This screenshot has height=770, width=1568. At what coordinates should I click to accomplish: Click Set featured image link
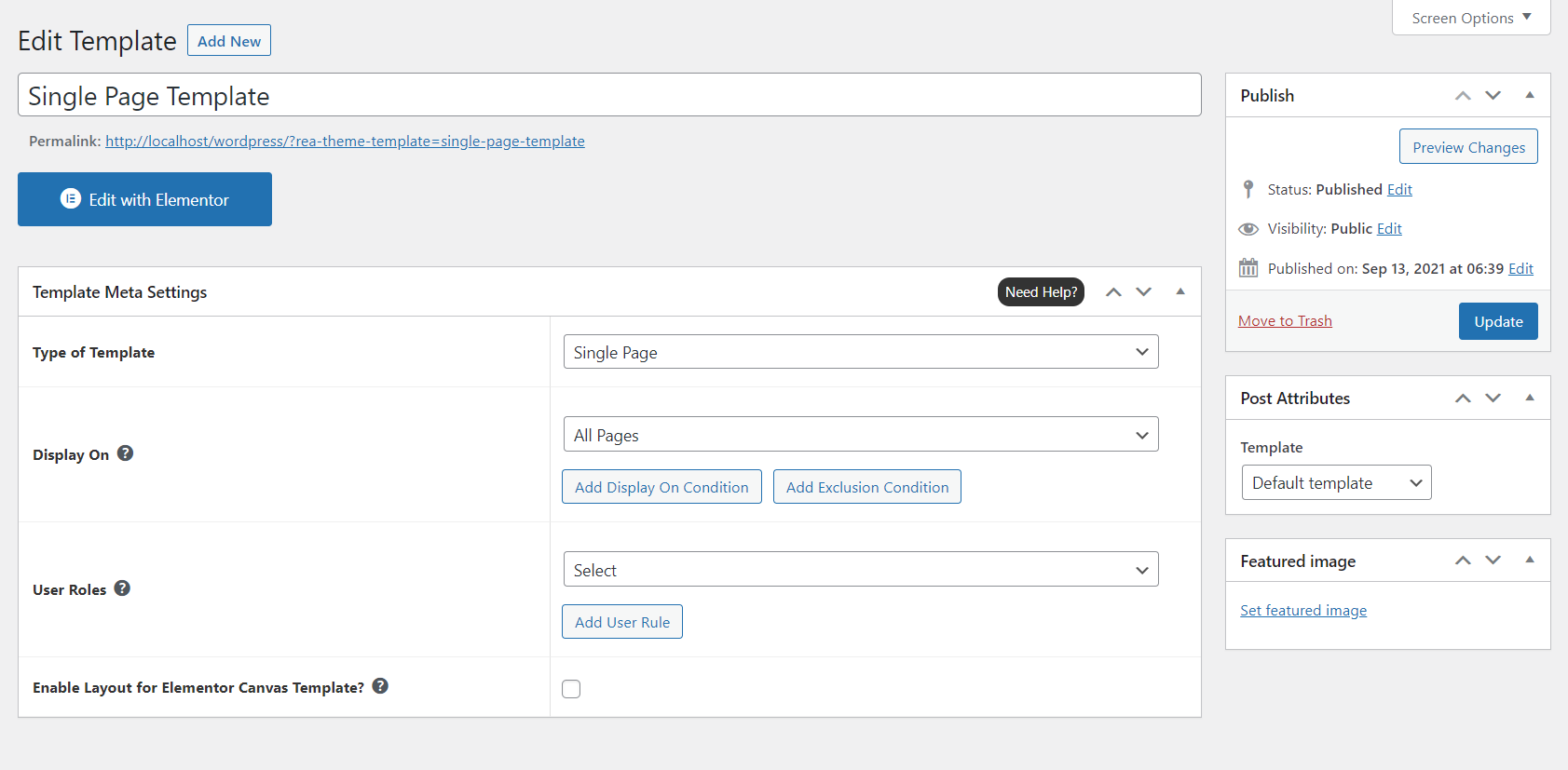tap(1303, 611)
